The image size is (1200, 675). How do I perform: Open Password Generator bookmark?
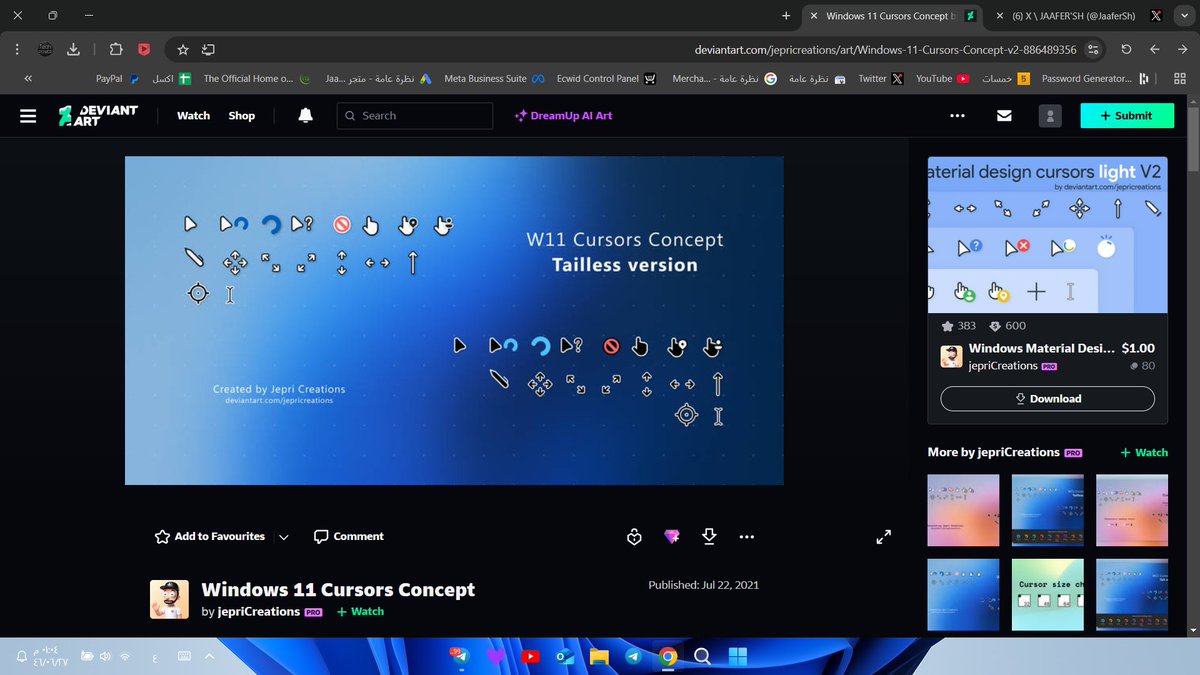tap(1094, 78)
